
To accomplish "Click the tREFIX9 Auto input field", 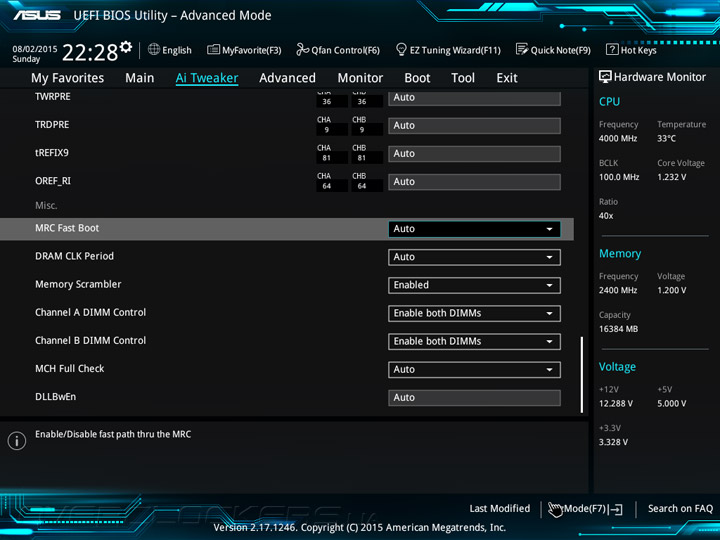I will click(474, 154).
